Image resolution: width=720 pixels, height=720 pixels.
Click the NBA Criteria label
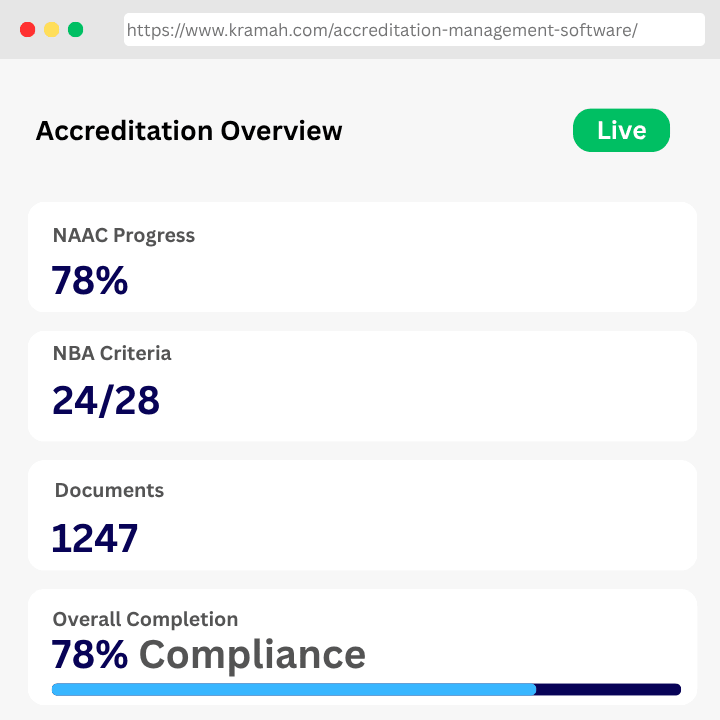[112, 353]
